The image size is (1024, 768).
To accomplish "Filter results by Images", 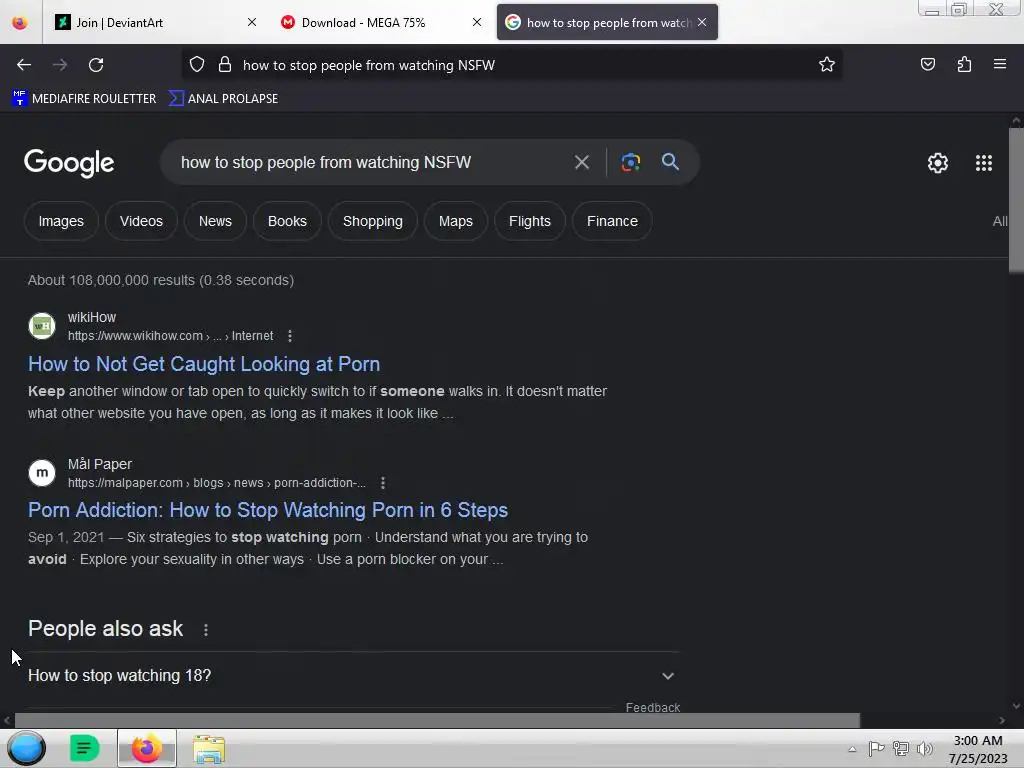I will click(61, 221).
